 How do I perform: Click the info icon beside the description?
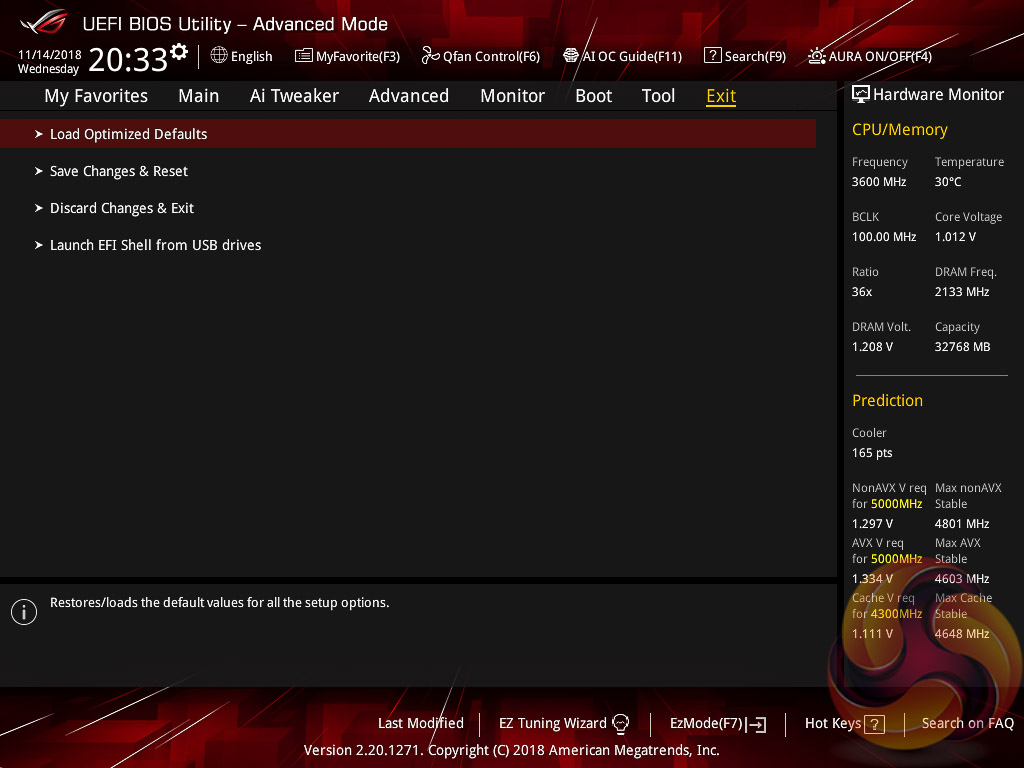24,612
